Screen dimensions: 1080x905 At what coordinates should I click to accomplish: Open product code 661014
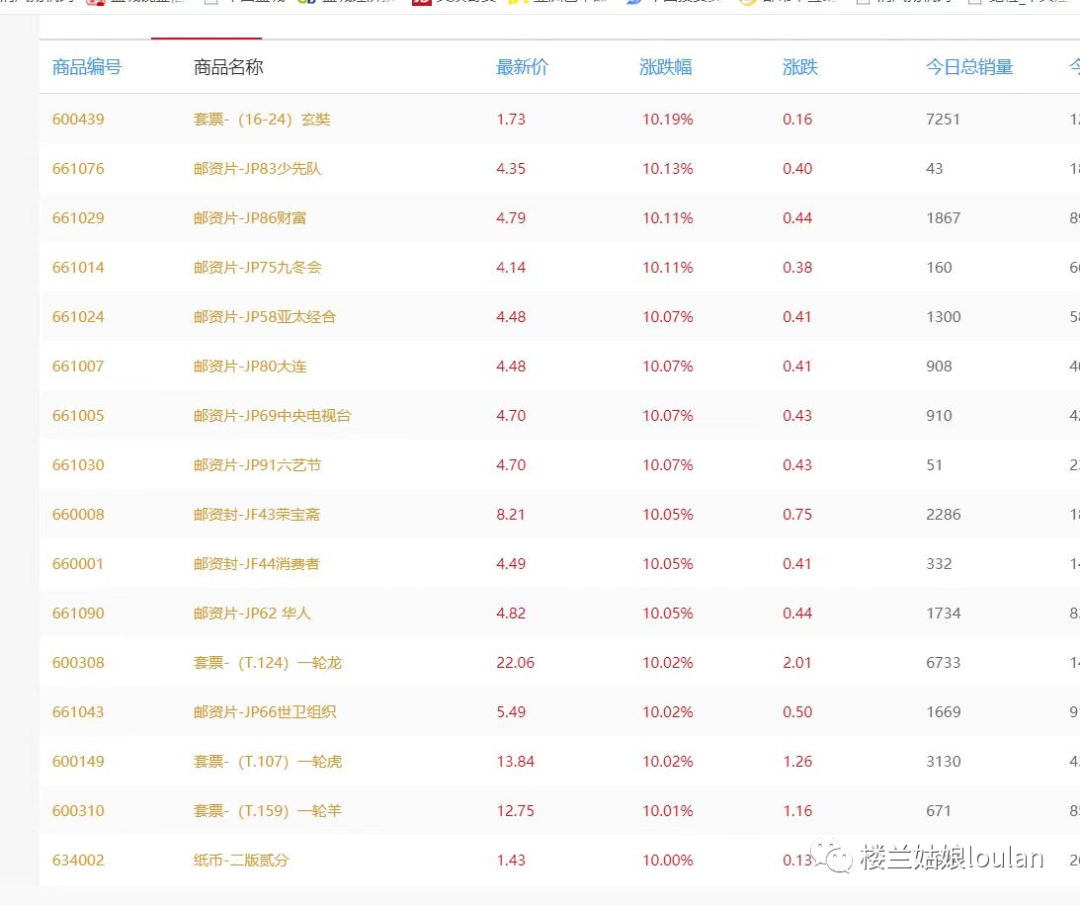click(x=79, y=267)
